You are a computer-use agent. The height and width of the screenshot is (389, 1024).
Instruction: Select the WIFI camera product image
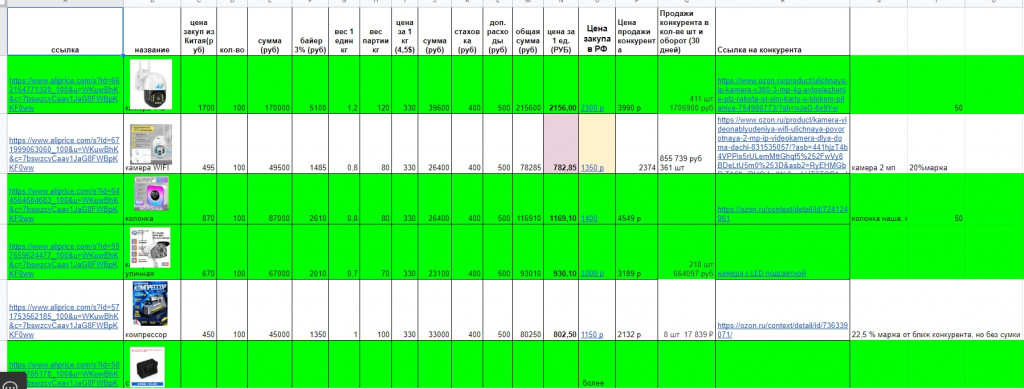point(151,144)
